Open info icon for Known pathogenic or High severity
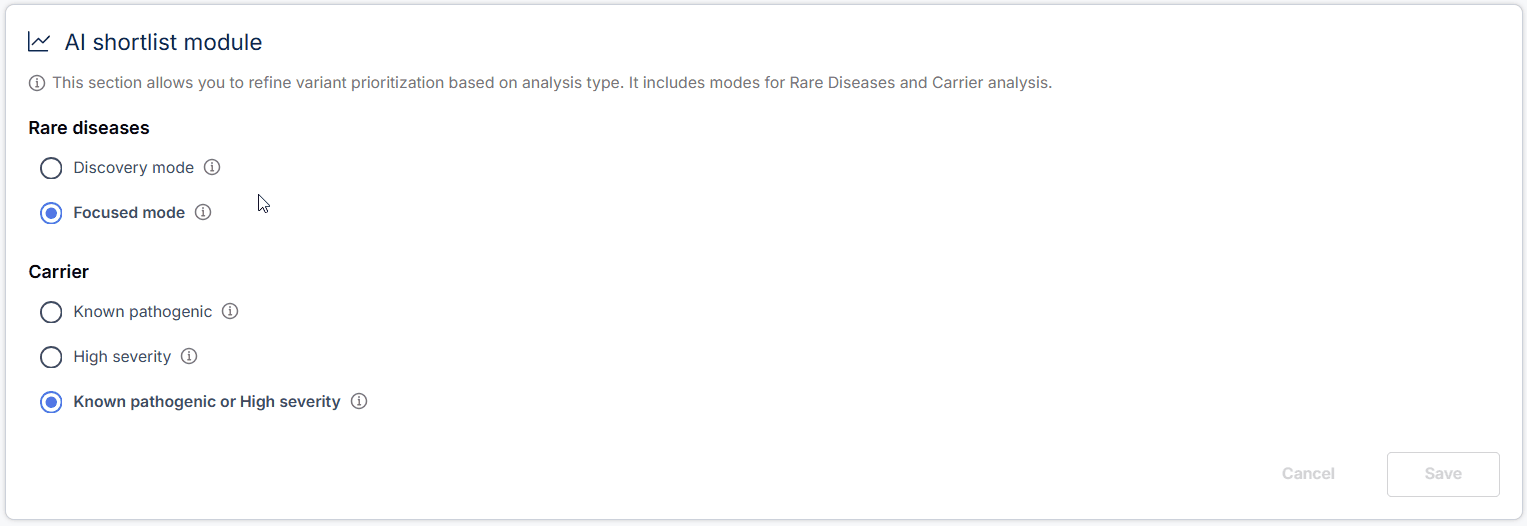The width and height of the screenshot is (1527, 526). 359,401
